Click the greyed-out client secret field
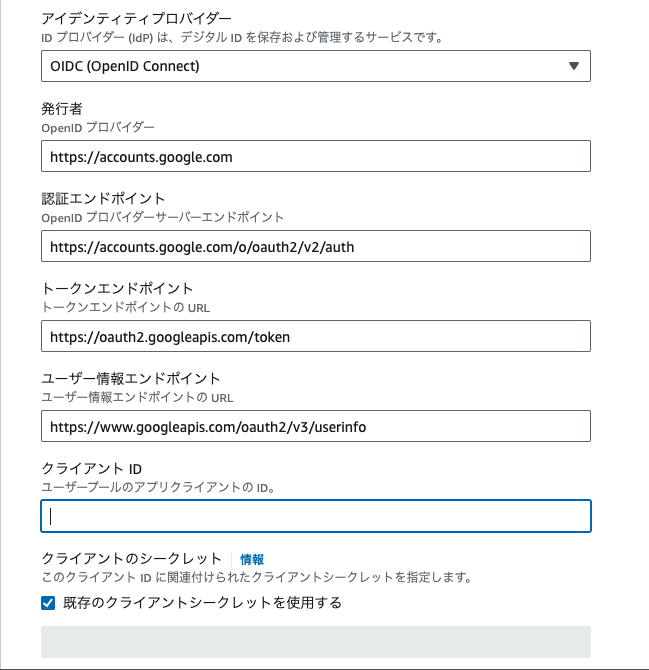This screenshot has width=649, height=670. (316, 642)
